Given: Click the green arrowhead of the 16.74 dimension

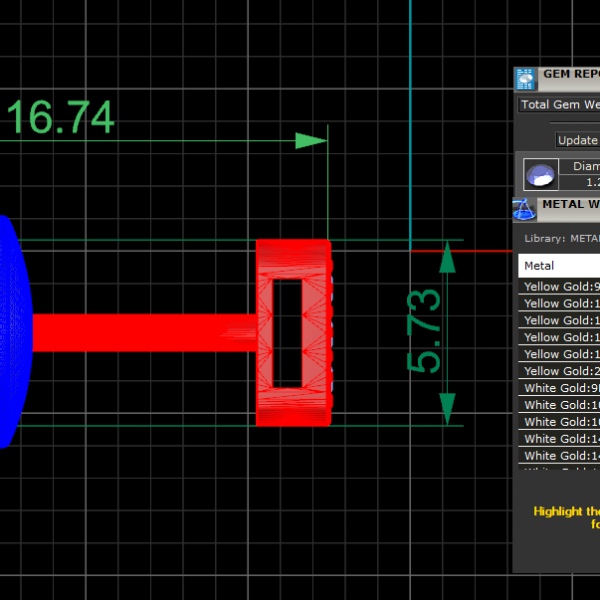Looking at the screenshot, I should [x=311, y=141].
